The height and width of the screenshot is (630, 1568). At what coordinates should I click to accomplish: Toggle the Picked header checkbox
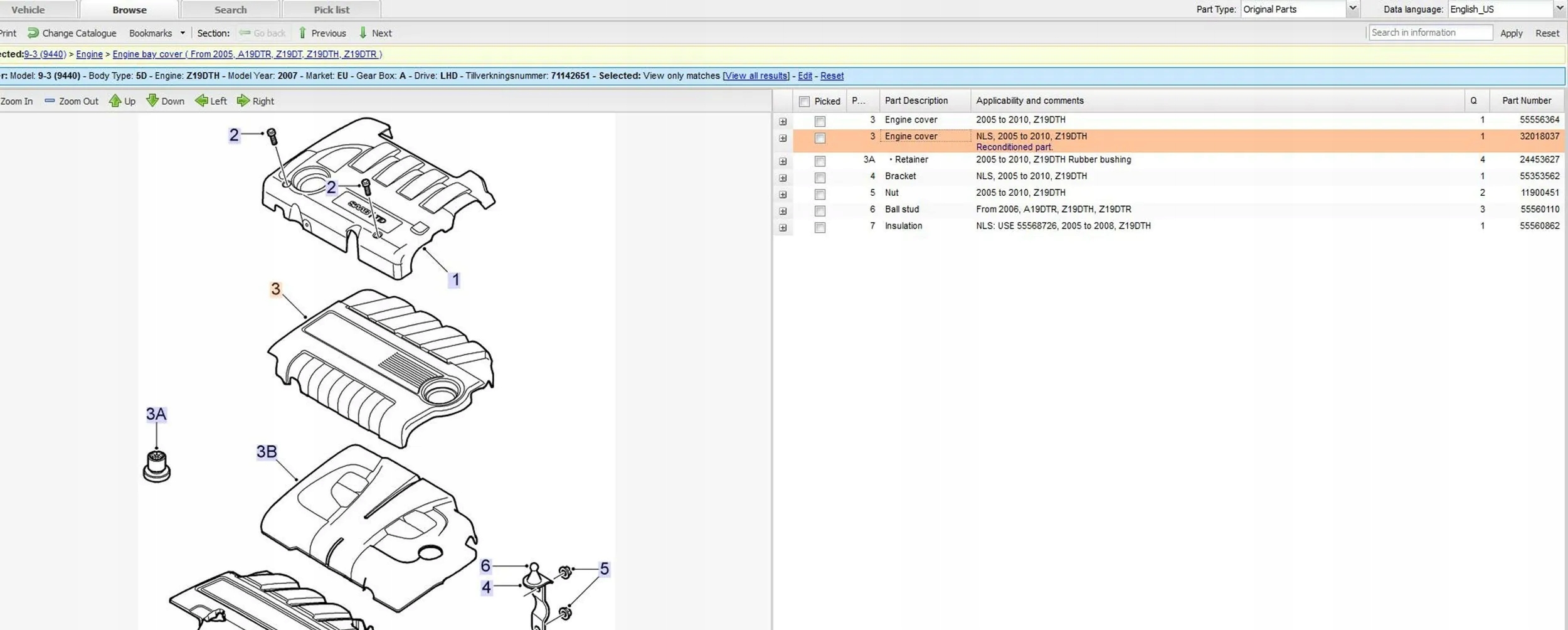click(804, 101)
